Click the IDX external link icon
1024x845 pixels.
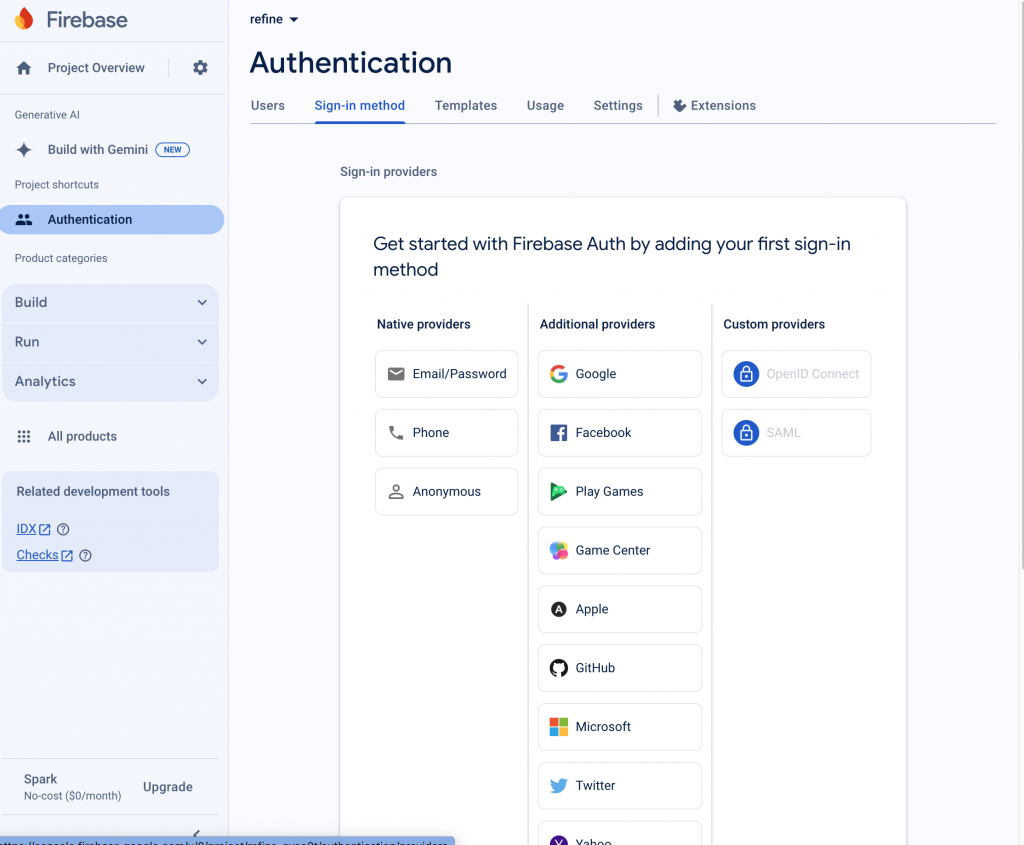click(x=44, y=529)
